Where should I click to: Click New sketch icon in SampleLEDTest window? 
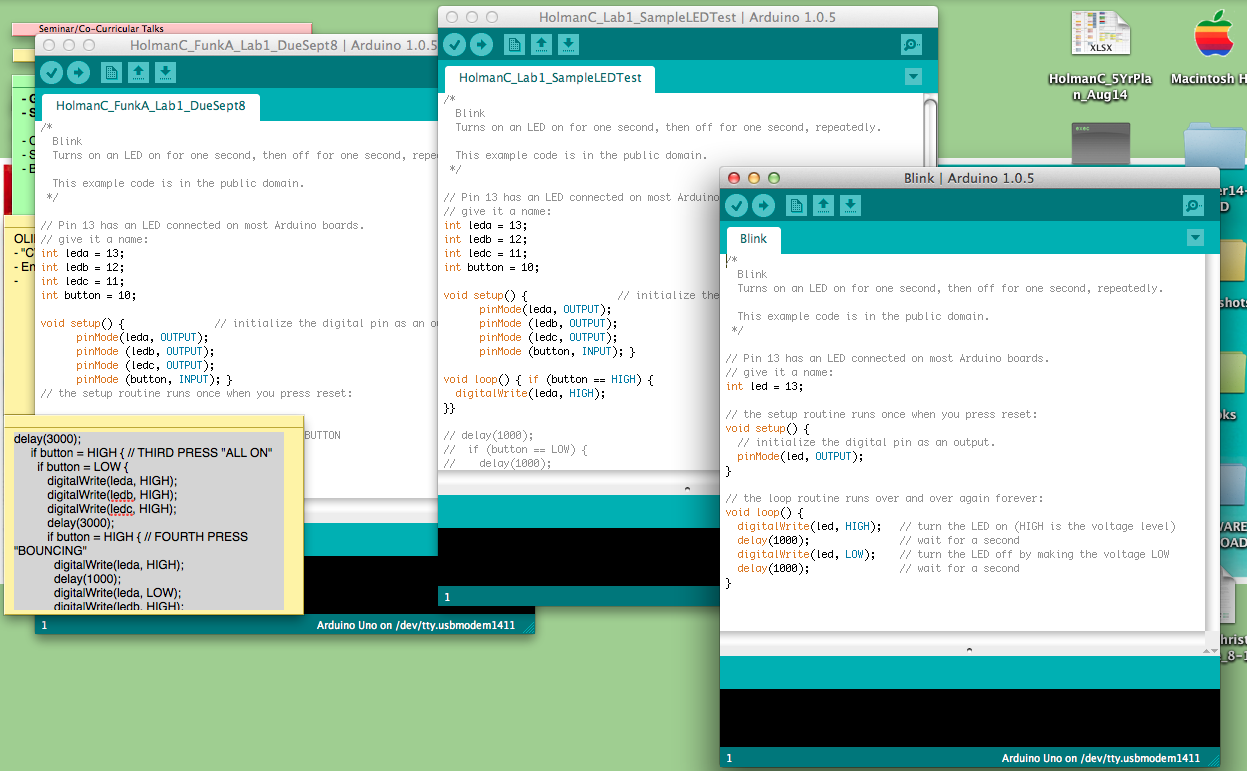click(x=514, y=44)
